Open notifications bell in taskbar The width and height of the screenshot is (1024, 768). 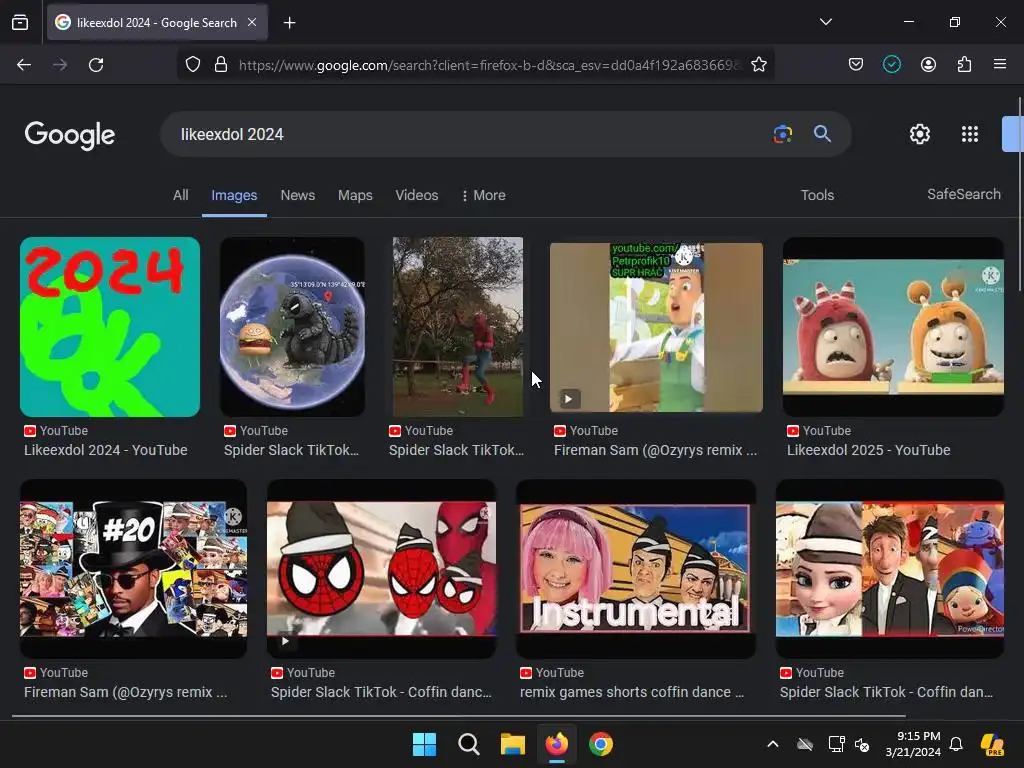(956, 744)
